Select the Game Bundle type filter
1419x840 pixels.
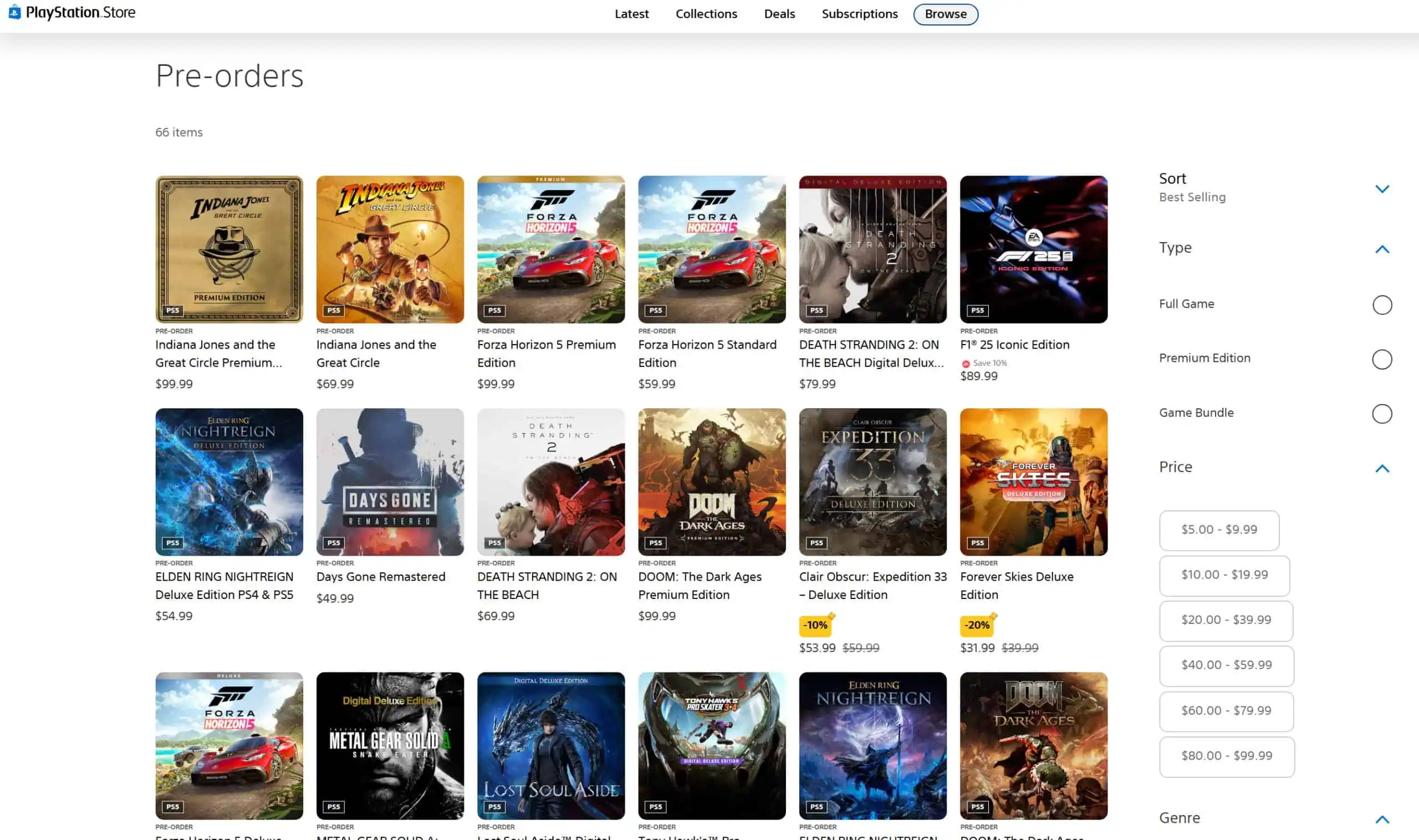[x=1382, y=413]
